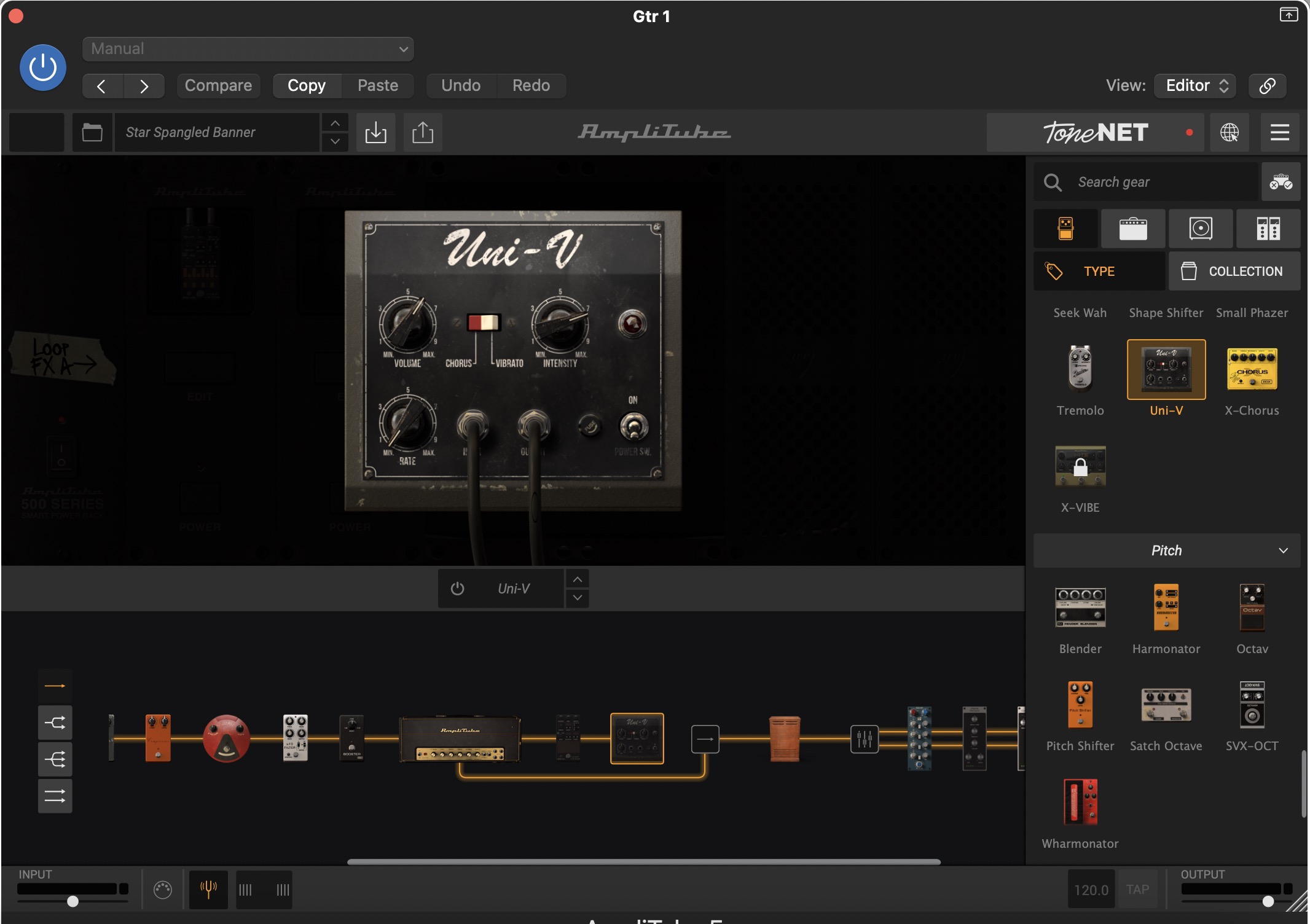
Task: Select the Pitch Shifter pedal
Action: [x=1080, y=704]
